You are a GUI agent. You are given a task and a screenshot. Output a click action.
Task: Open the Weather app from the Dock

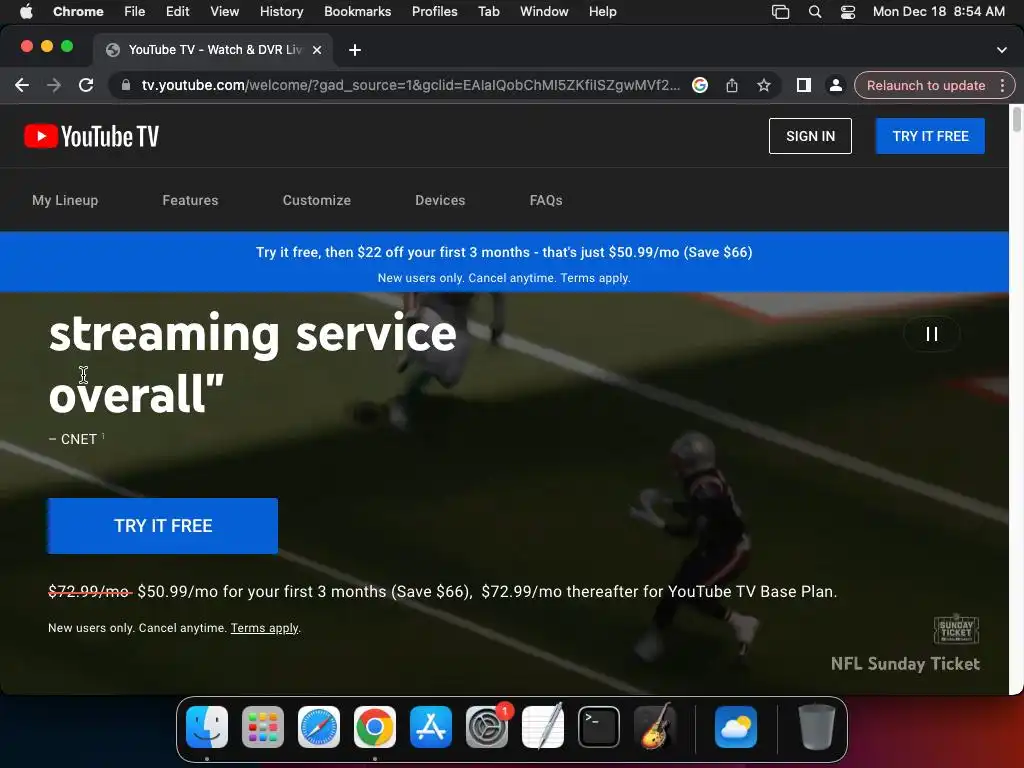pos(735,727)
